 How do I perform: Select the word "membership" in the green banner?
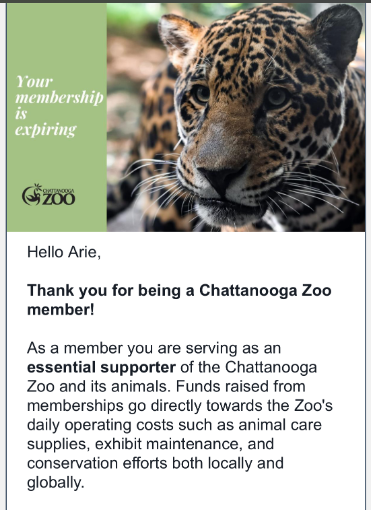(x=59, y=97)
